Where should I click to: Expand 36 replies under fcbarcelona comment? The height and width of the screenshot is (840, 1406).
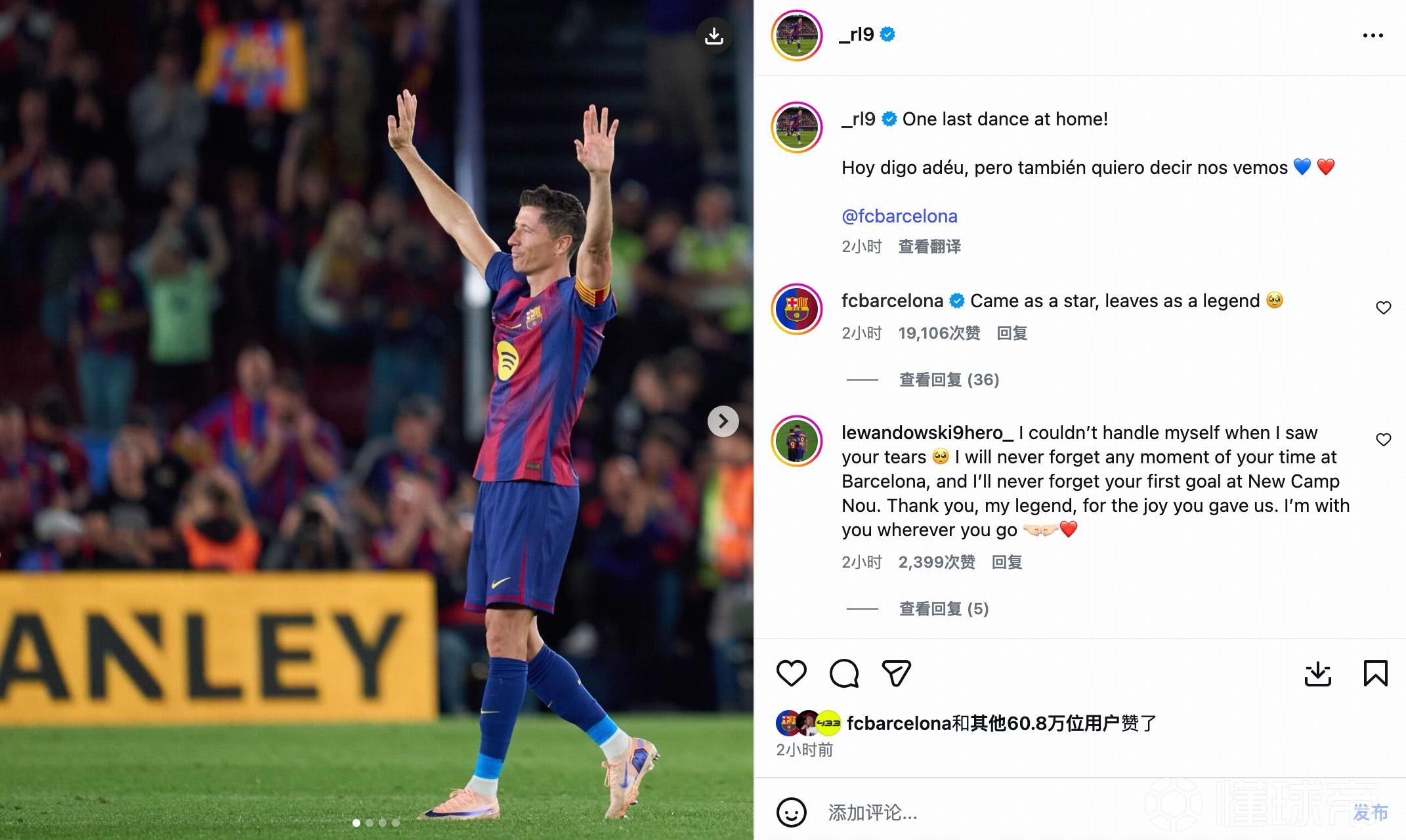(x=948, y=380)
